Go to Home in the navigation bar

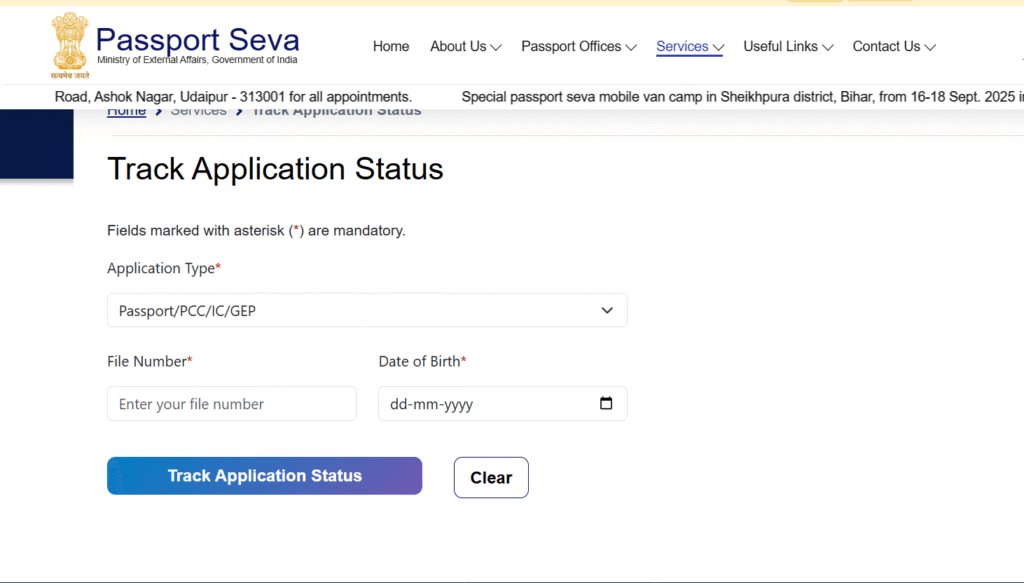391,47
